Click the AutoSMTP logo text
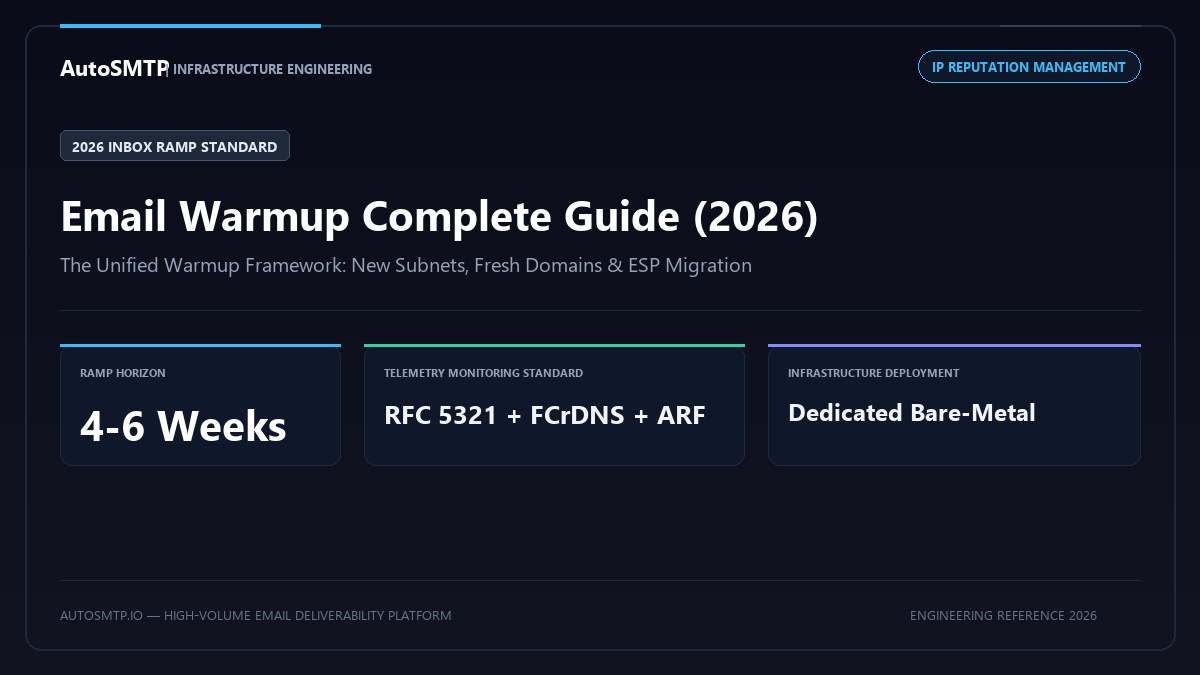The image size is (1200, 675). 114,68
